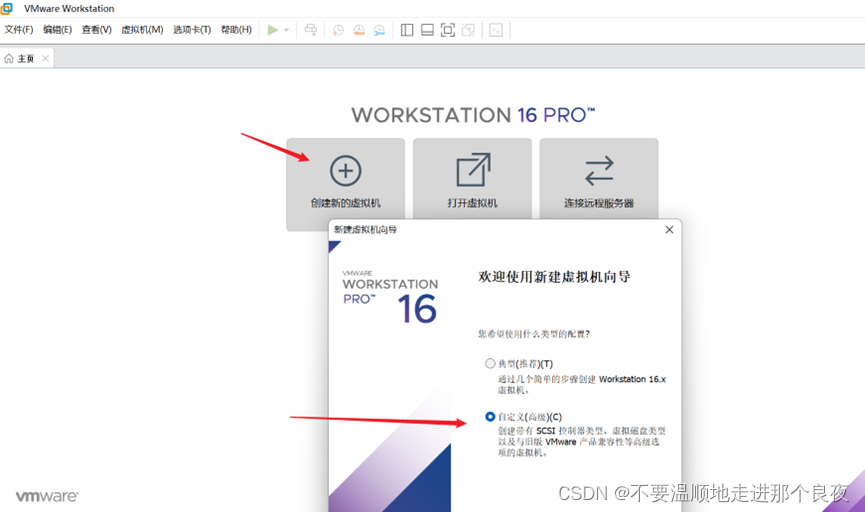
Task: Click the 连接远程服务器 tile
Action: tap(599, 179)
